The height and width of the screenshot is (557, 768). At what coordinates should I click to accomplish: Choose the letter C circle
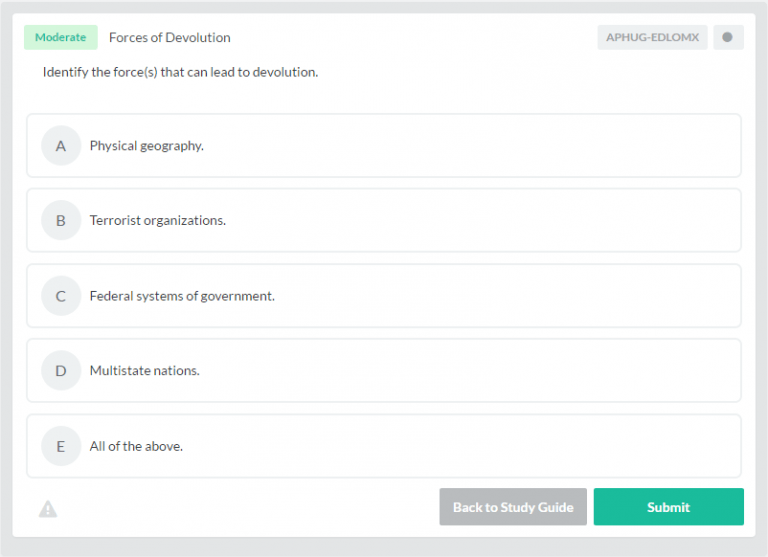point(61,296)
